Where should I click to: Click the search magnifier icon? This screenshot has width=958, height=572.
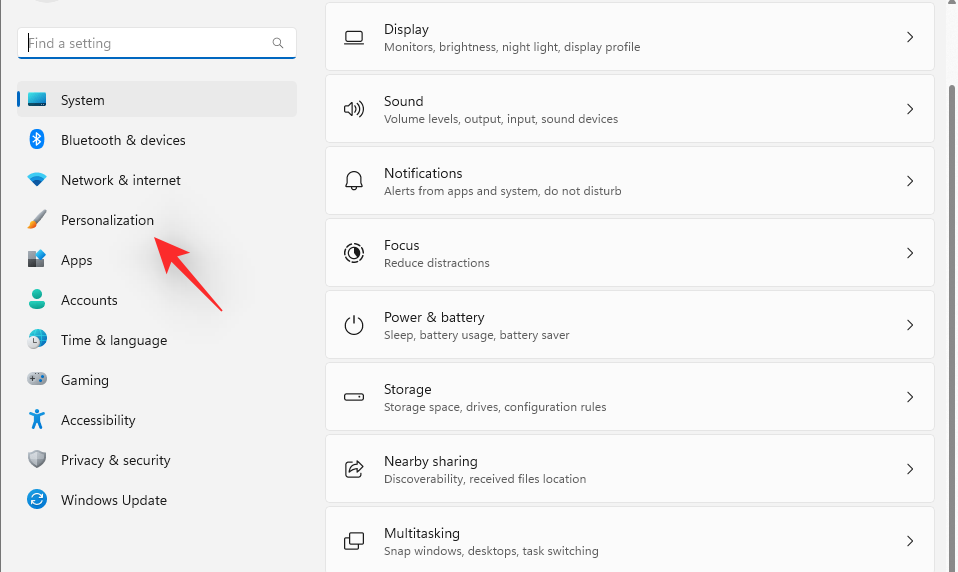tap(278, 44)
